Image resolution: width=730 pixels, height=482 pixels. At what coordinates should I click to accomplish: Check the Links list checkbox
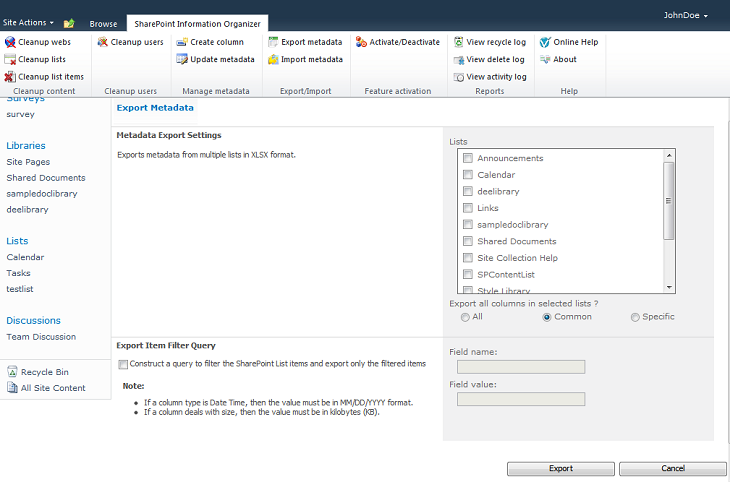tap(468, 208)
